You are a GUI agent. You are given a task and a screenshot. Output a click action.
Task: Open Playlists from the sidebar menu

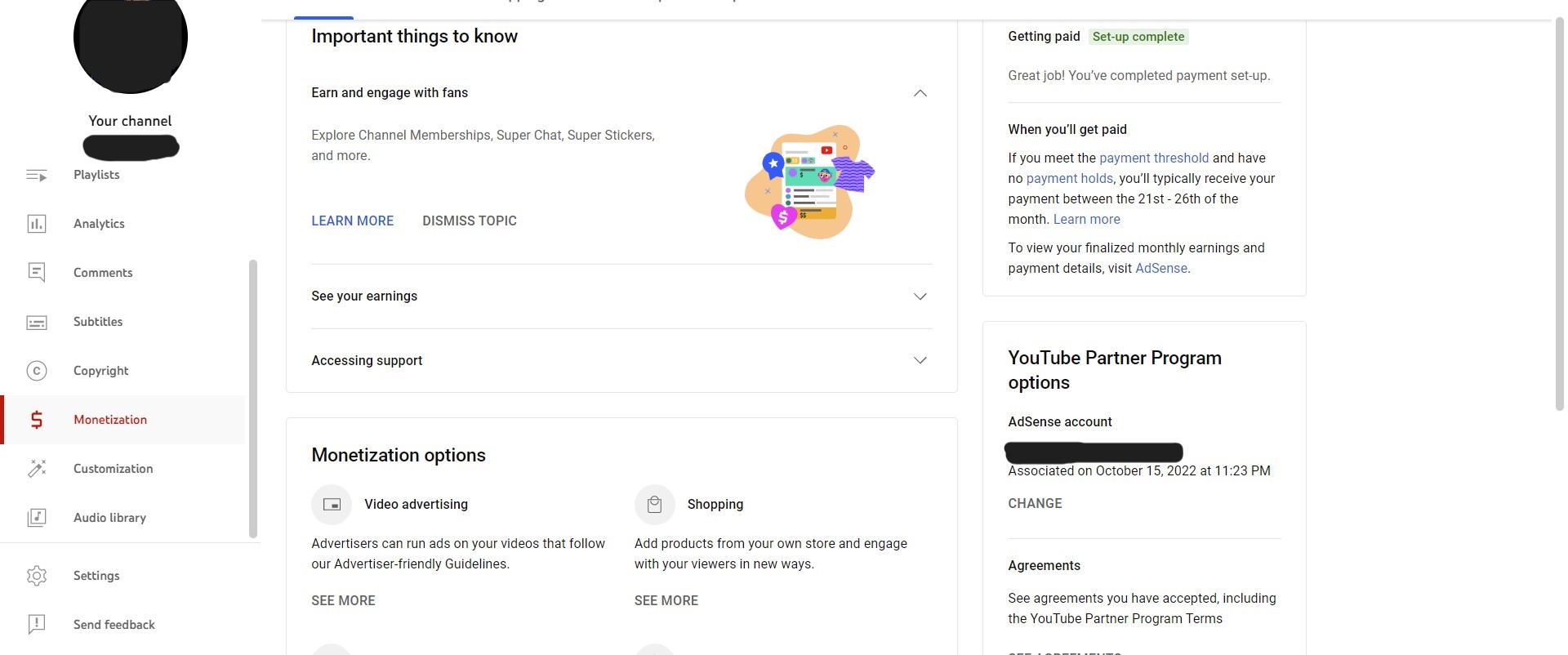click(x=122, y=175)
